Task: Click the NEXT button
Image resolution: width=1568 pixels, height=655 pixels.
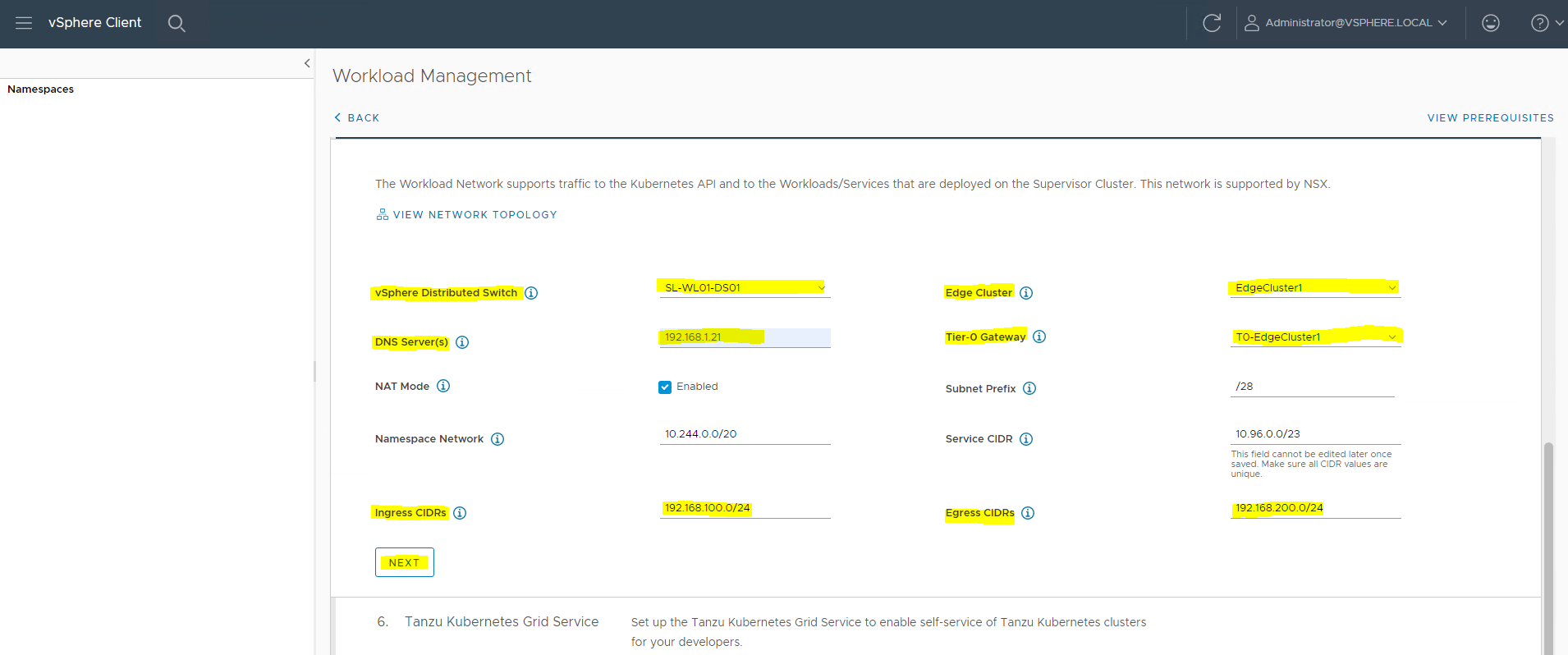Action: point(405,562)
